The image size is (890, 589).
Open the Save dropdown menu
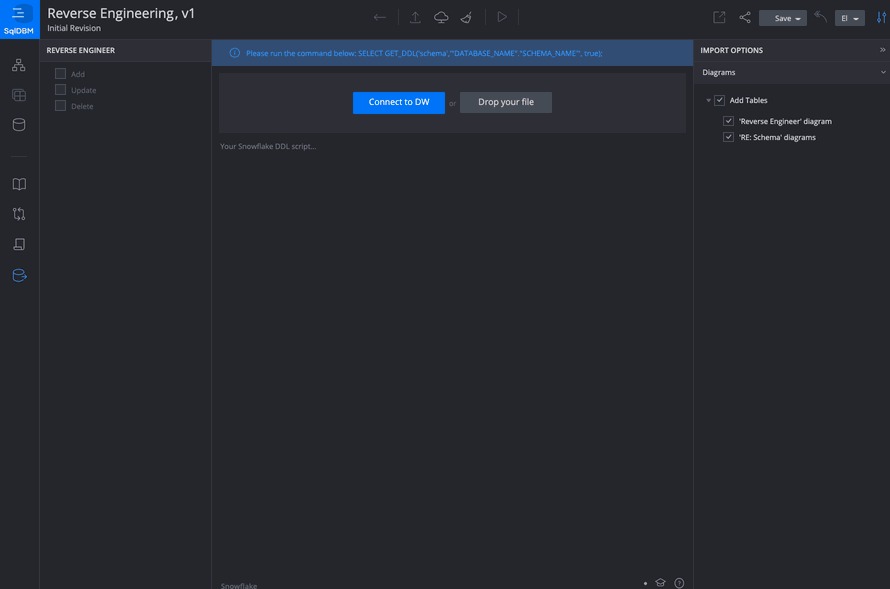point(795,18)
